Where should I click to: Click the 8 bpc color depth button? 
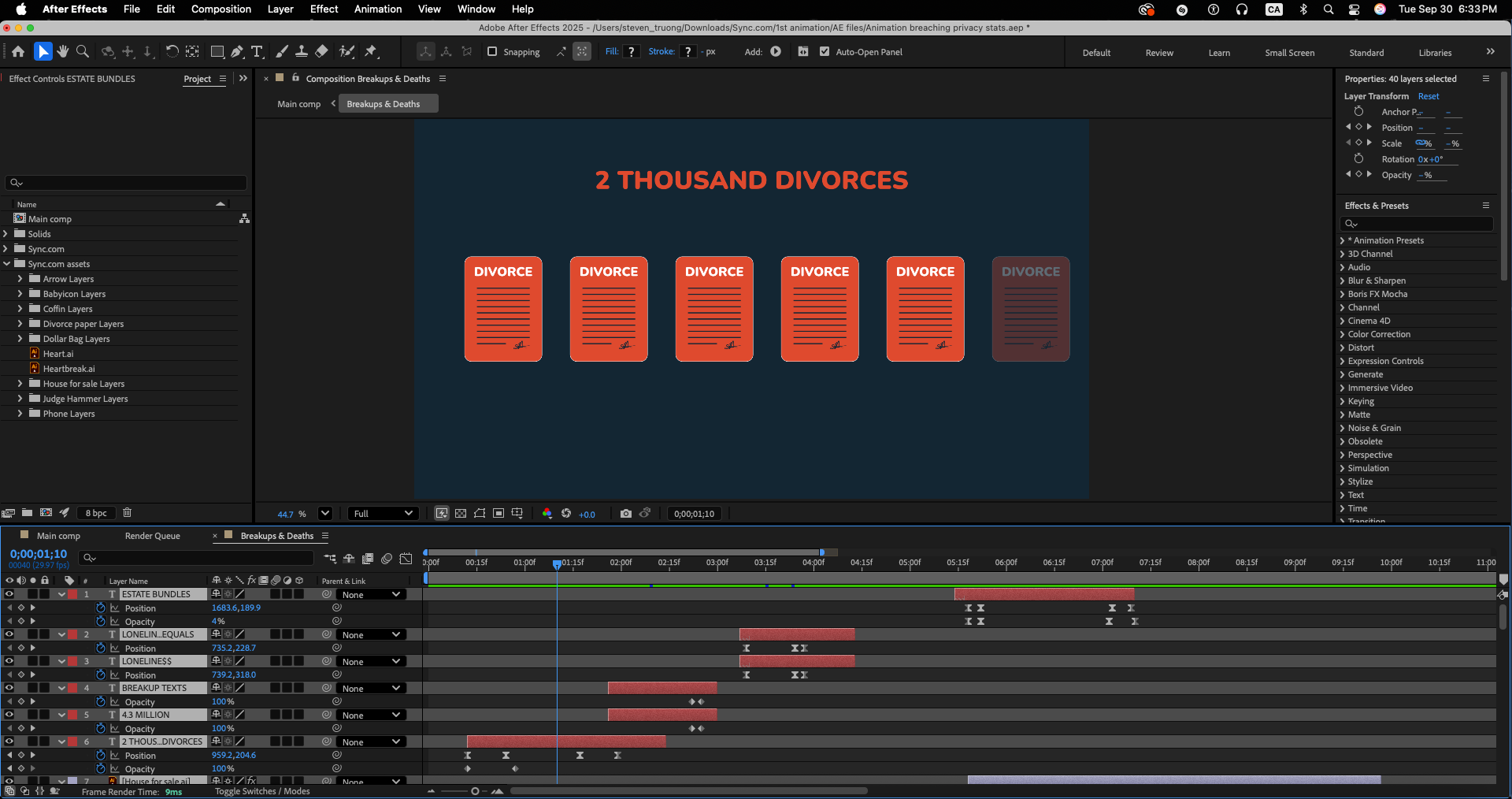96,513
